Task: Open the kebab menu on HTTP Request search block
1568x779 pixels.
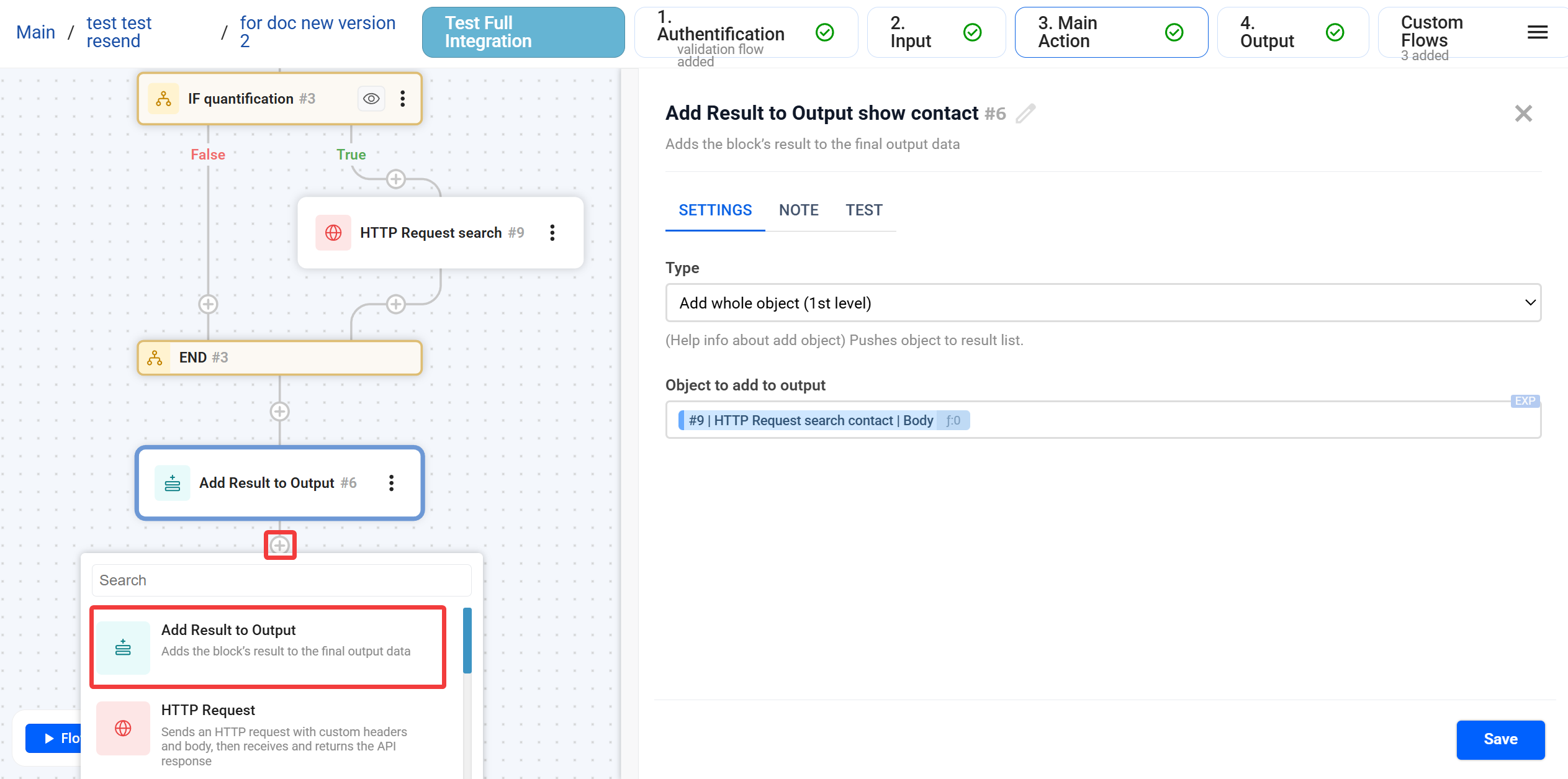Action: point(552,233)
